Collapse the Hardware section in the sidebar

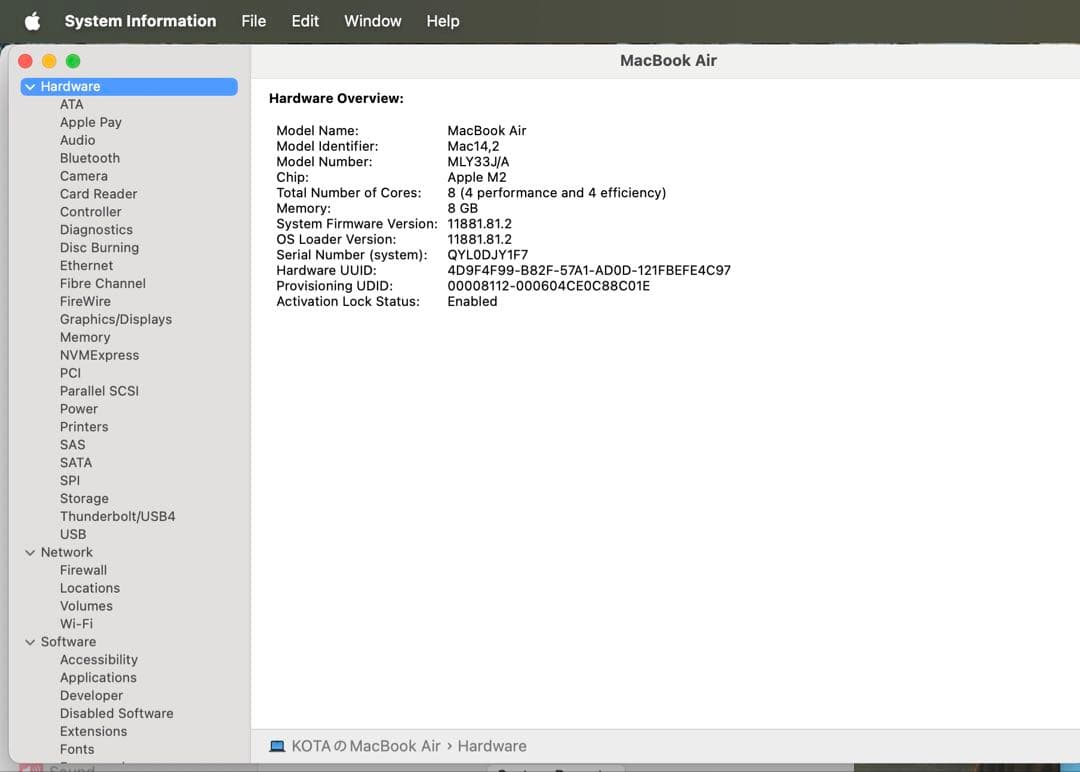coord(28,86)
